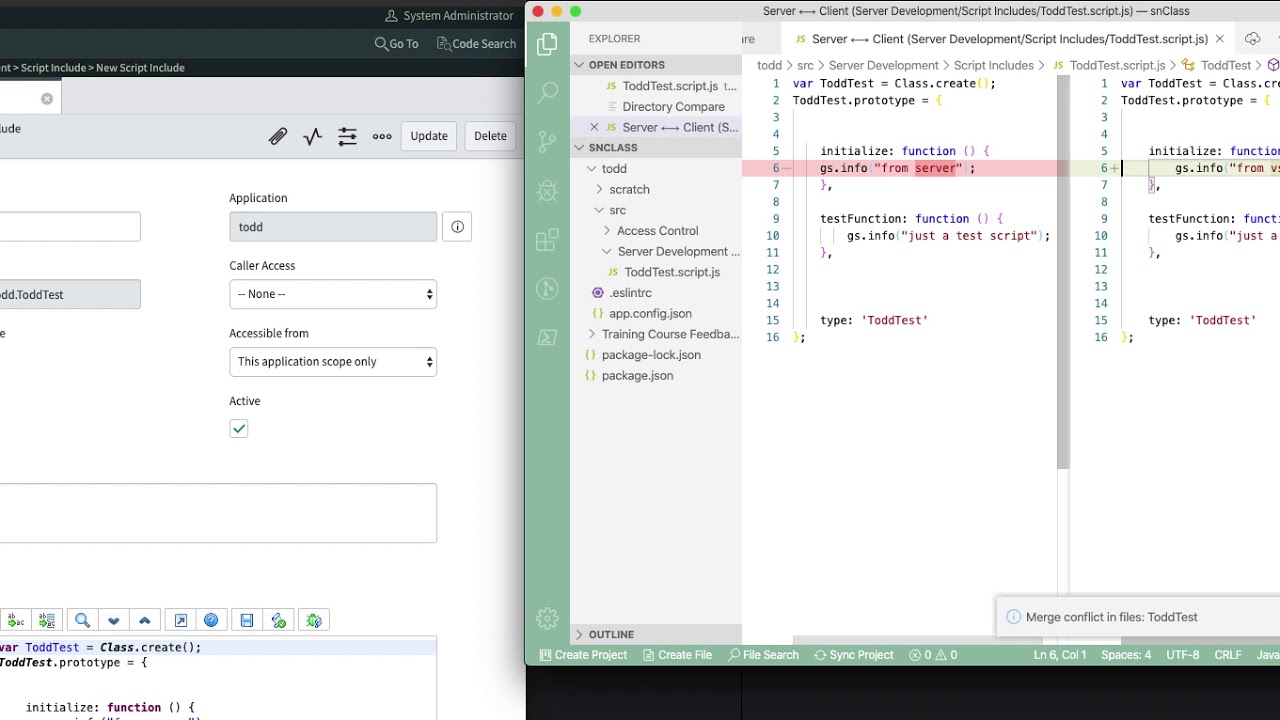This screenshot has height=720, width=1280.
Task: Collapse the Server Development folder
Action: 606,252
